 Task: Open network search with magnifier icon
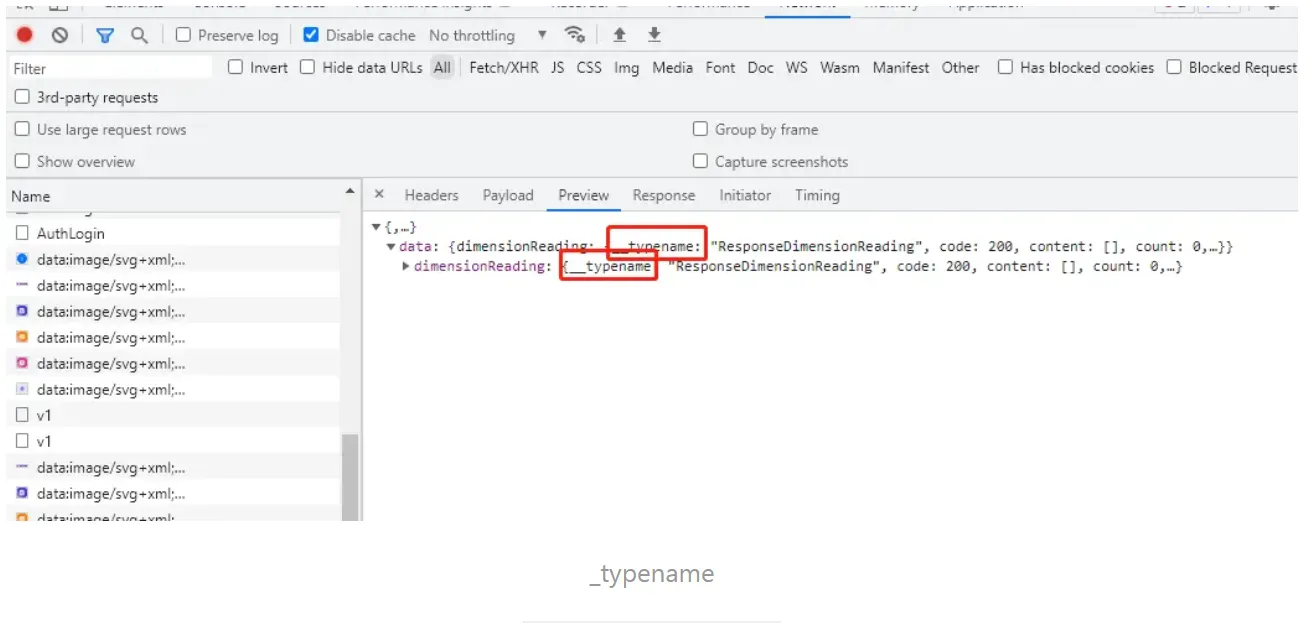pyautogui.click(x=139, y=35)
